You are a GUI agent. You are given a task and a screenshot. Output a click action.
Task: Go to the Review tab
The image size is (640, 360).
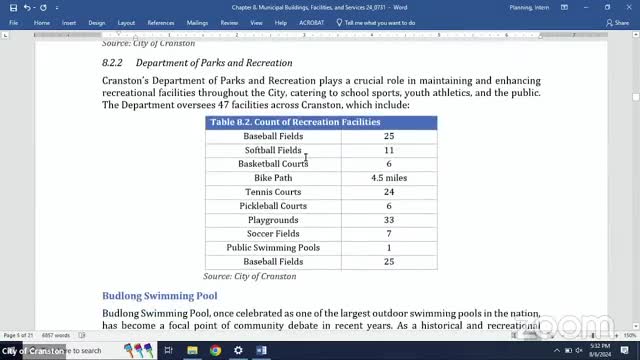point(229,23)
